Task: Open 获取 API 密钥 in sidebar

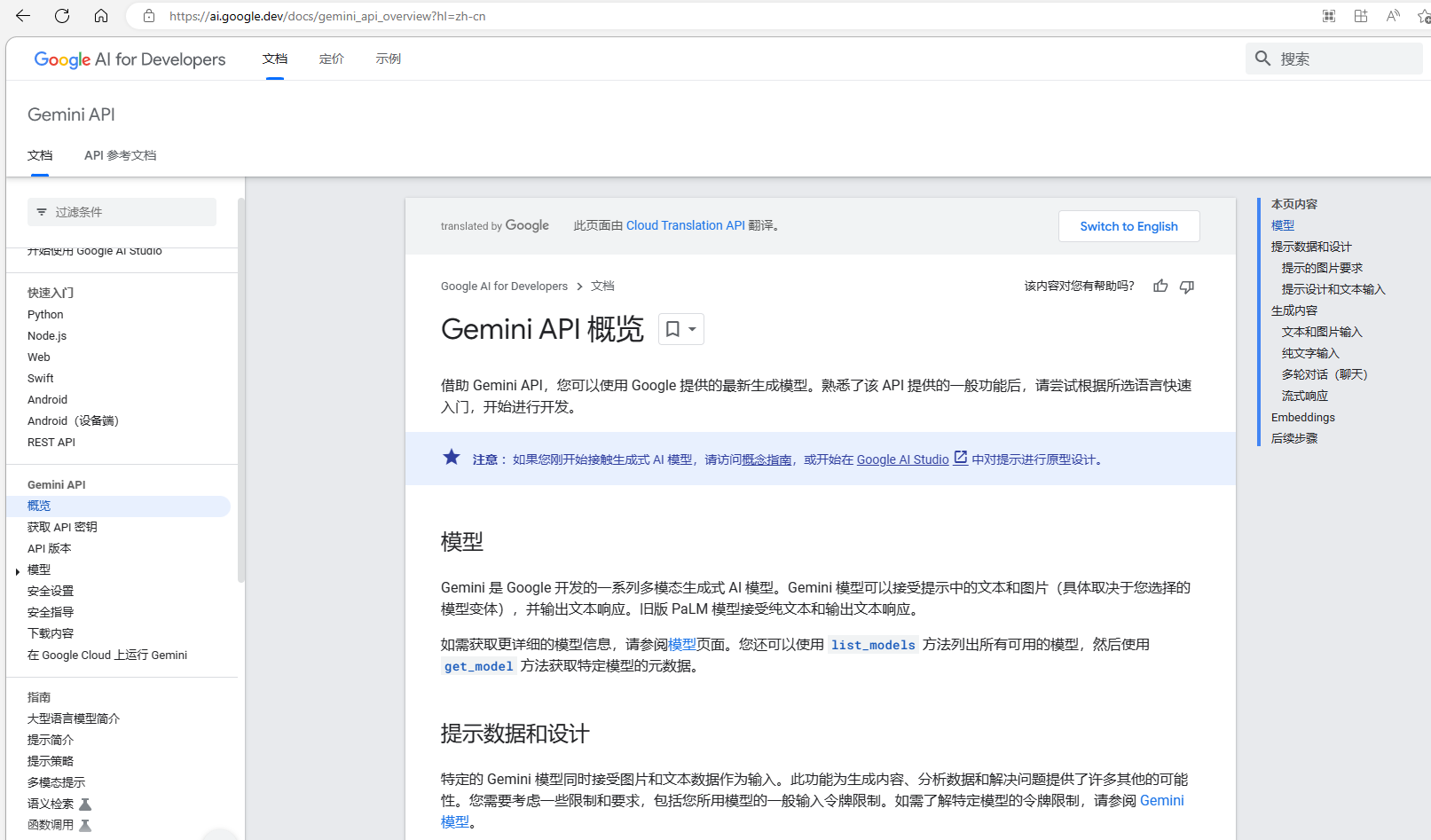Action: [x=62, y=527]
